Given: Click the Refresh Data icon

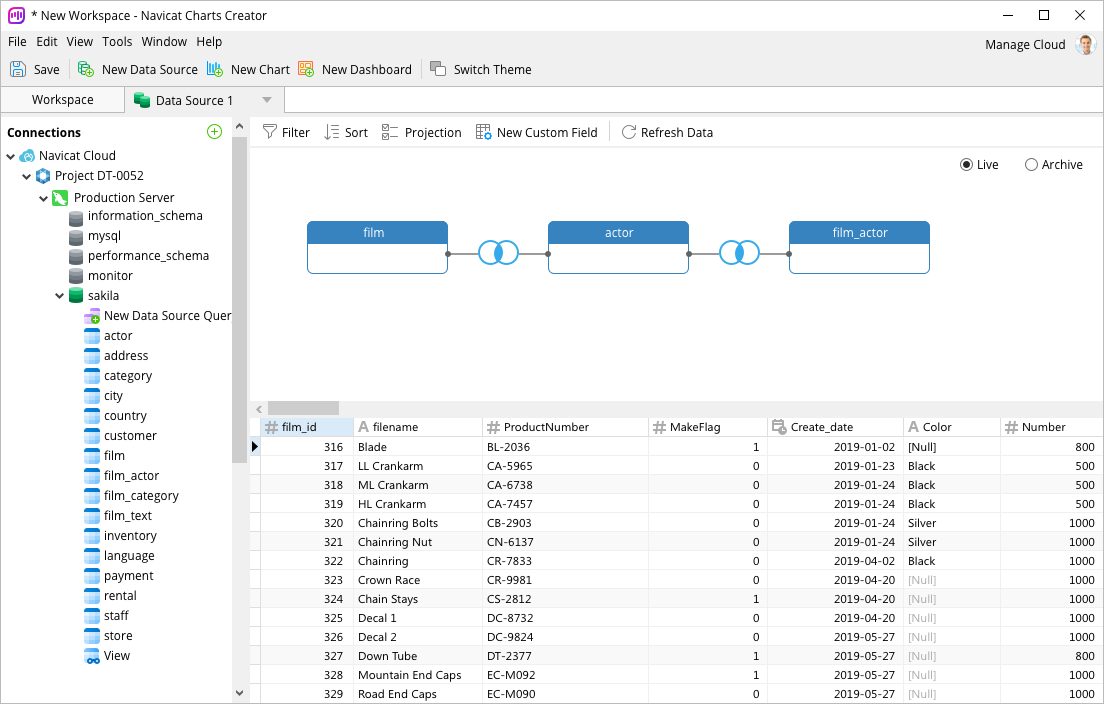Looking at the screenshot, I should click(629, 132).
